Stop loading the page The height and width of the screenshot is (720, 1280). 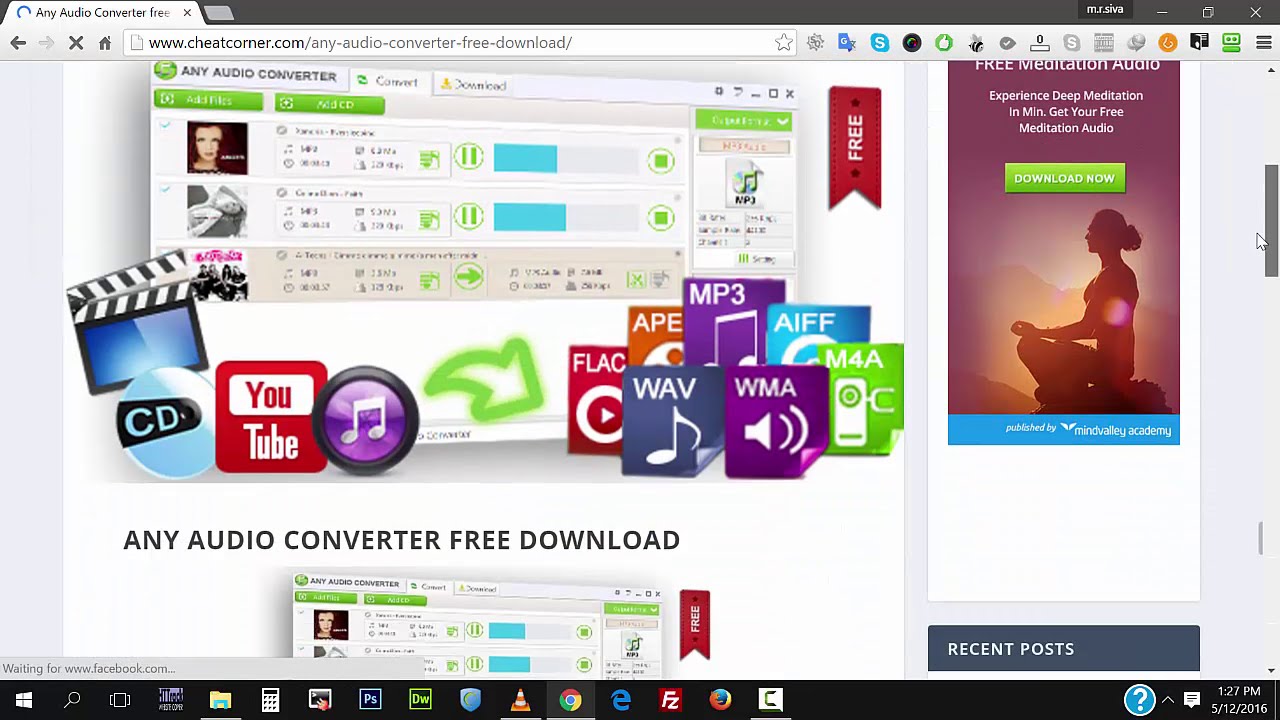(x=76, y=42)
